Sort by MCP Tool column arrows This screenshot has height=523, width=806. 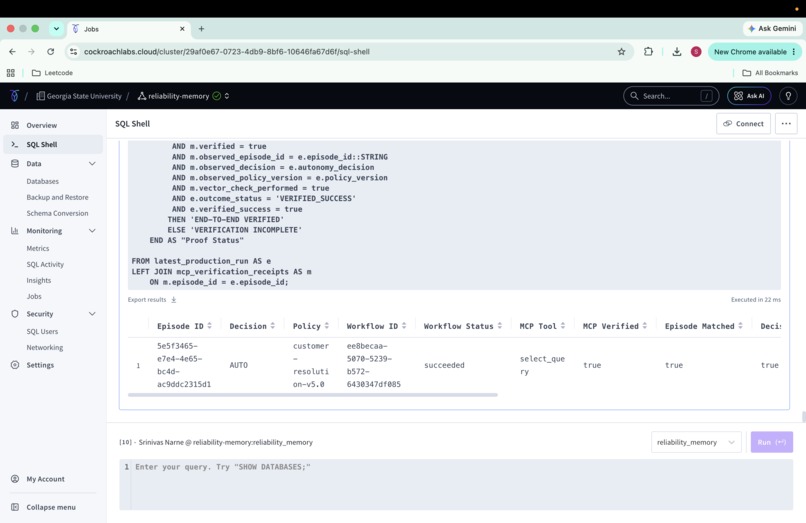[563, 326]
